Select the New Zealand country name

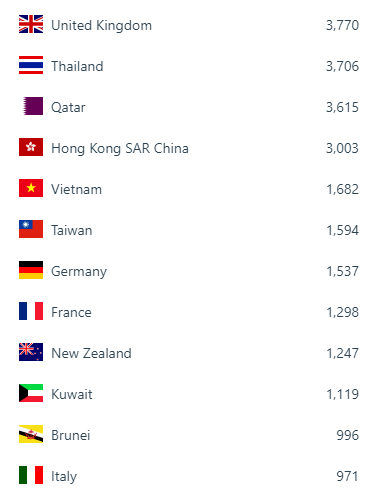[91, 353]
